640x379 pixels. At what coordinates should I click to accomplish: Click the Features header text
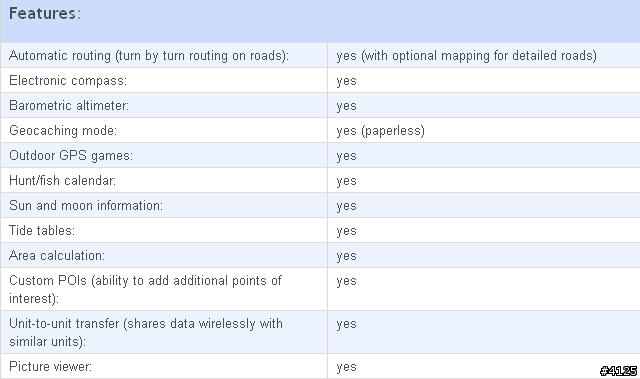click(45, 13)
